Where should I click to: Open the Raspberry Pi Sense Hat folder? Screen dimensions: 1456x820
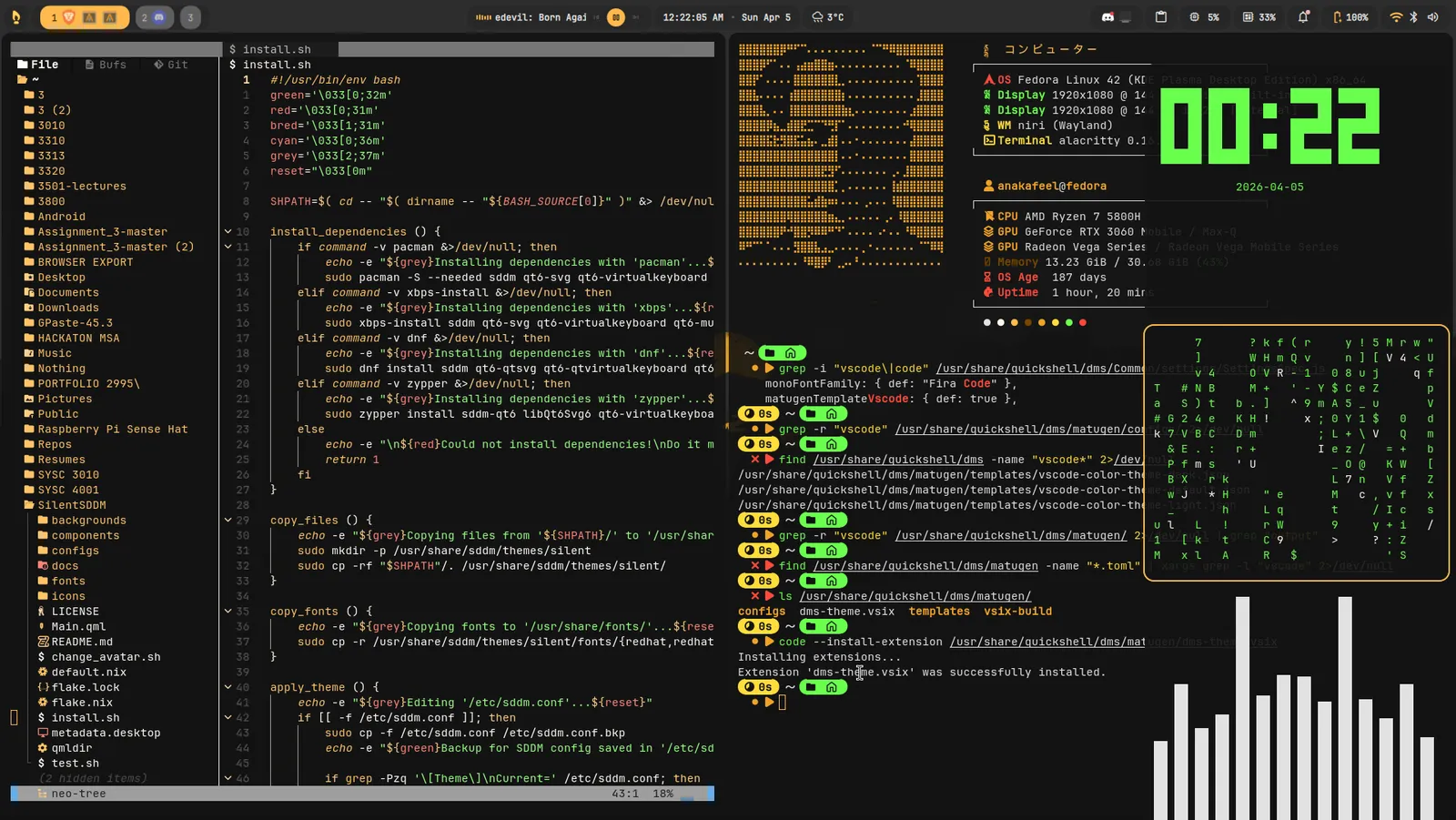click(x=106, y=430)
